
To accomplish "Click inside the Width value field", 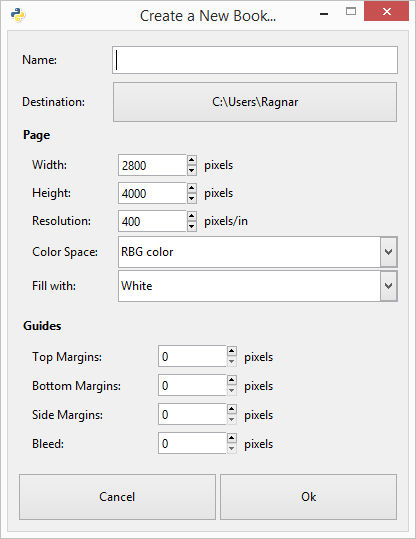I will click(152, 165).
